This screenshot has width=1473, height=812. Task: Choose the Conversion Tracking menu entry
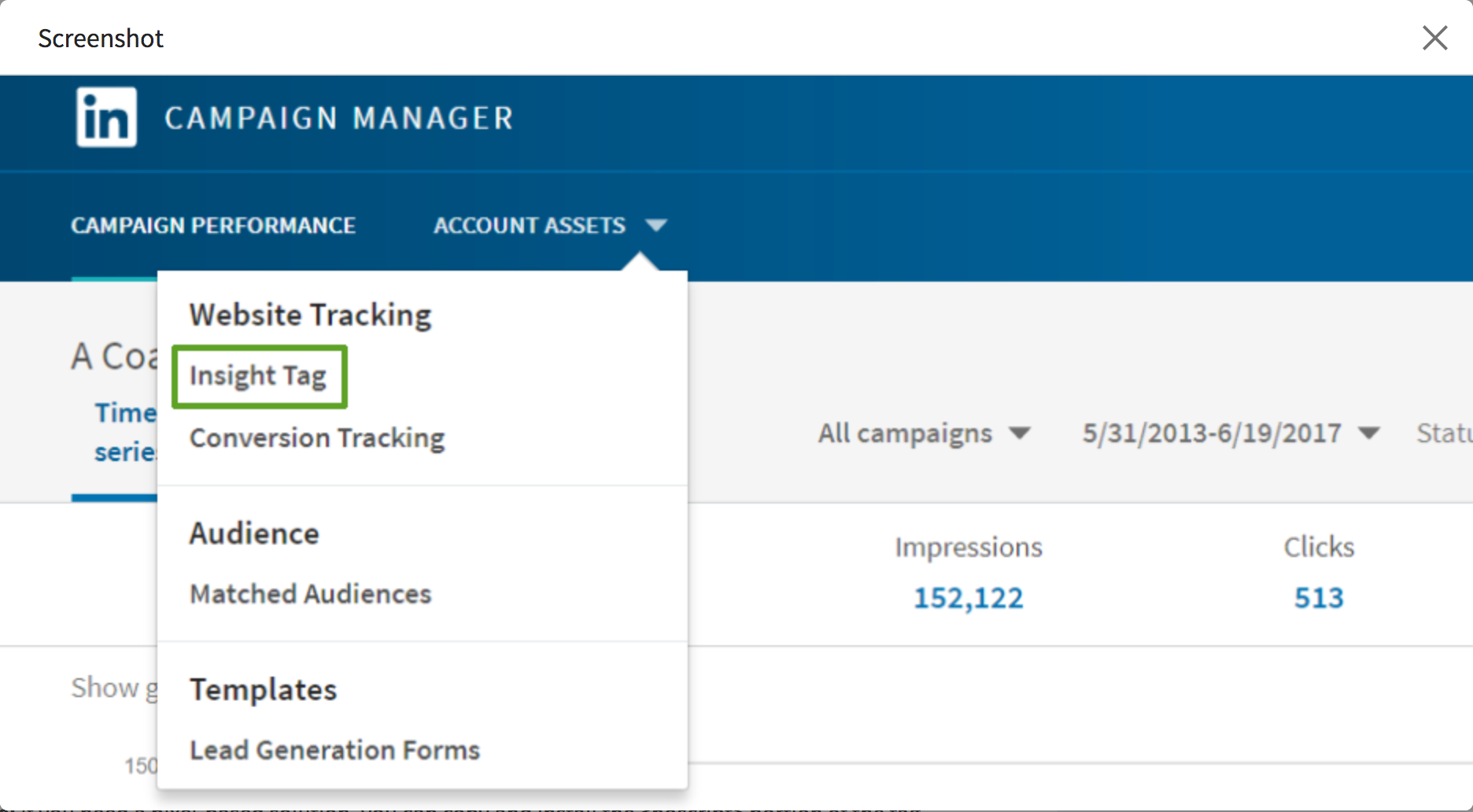coord(317,437)
